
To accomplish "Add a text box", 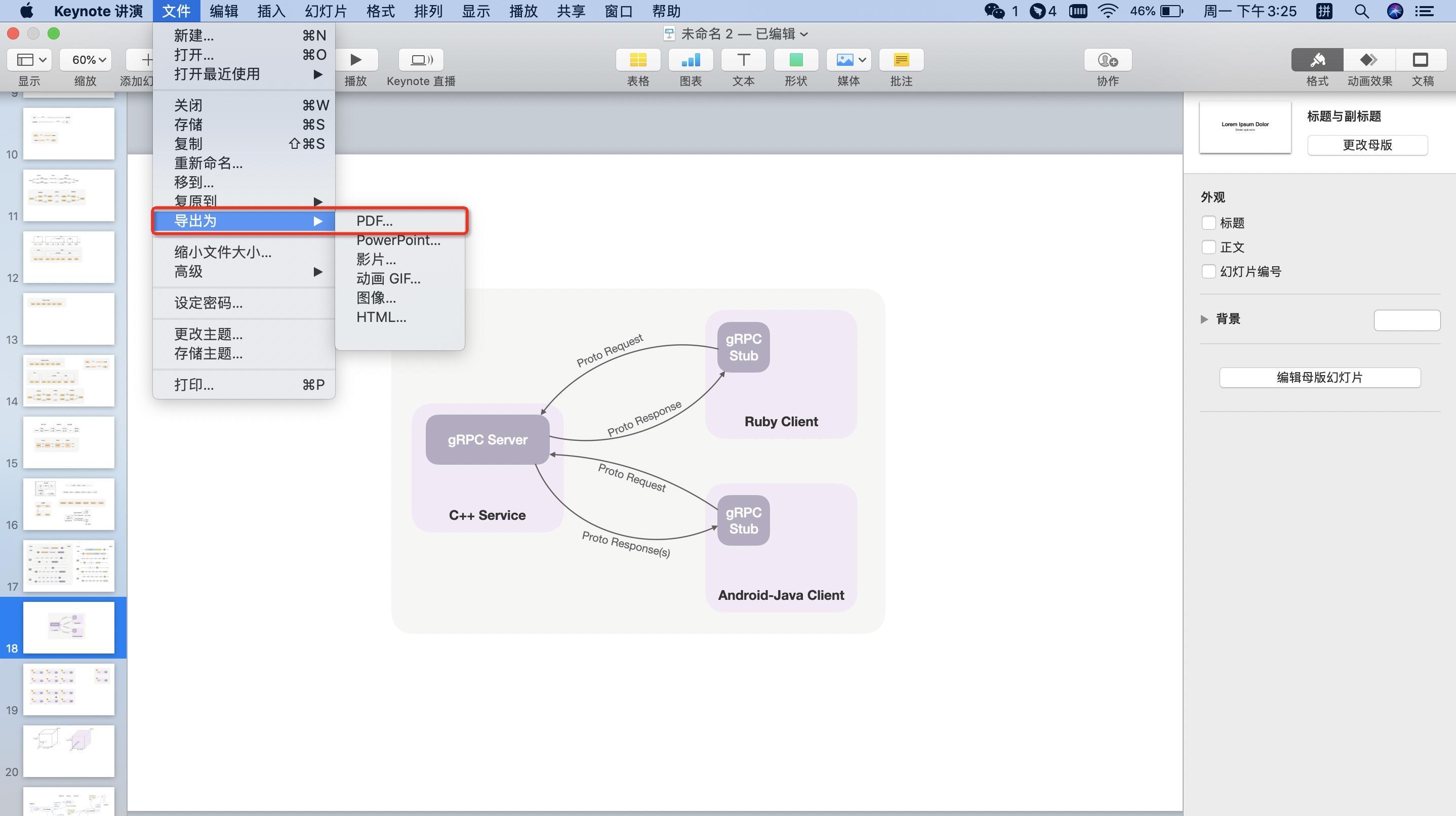I will (x=743, y=60).
